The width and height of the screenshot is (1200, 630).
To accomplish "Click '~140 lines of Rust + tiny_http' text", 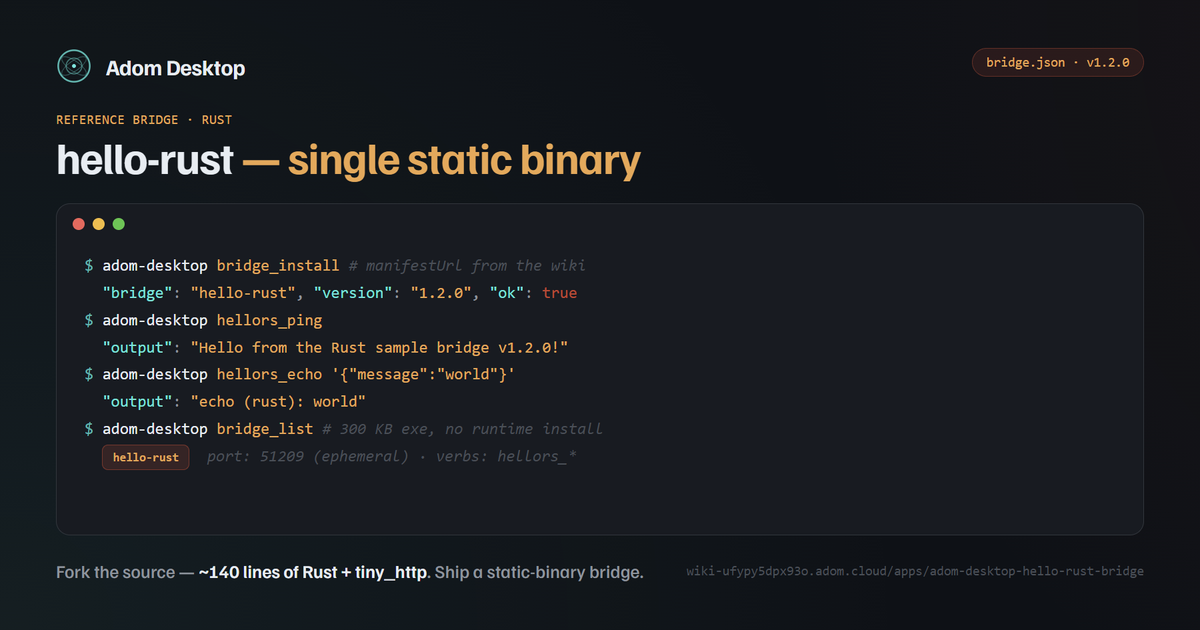I will point(314,573).
